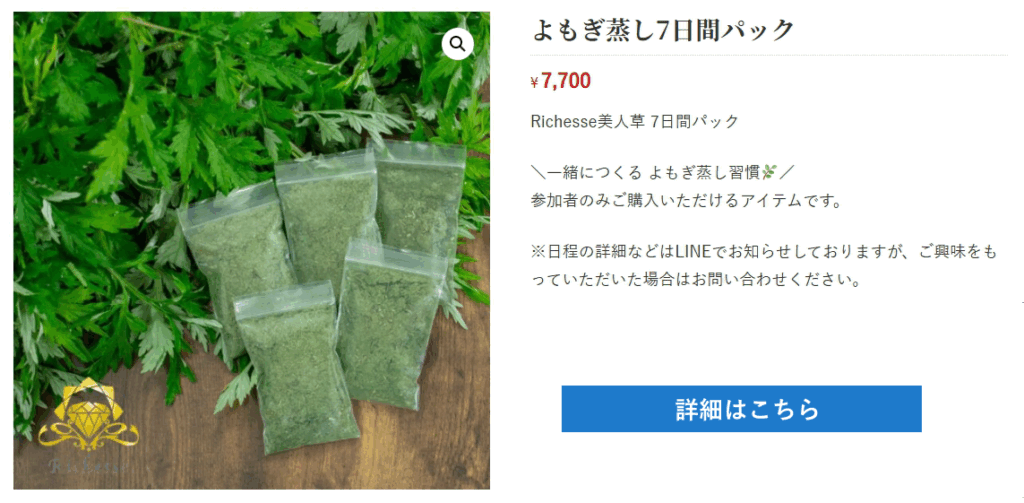Select the product title よもぎ蒸し7日間パック
Screen dimensions: 1024x503
(663, 31)
